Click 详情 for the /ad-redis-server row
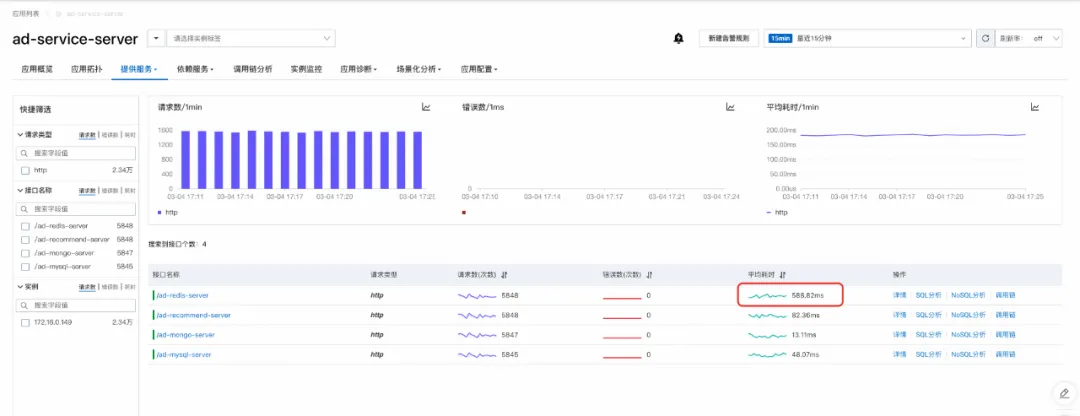 pos(900,295)
